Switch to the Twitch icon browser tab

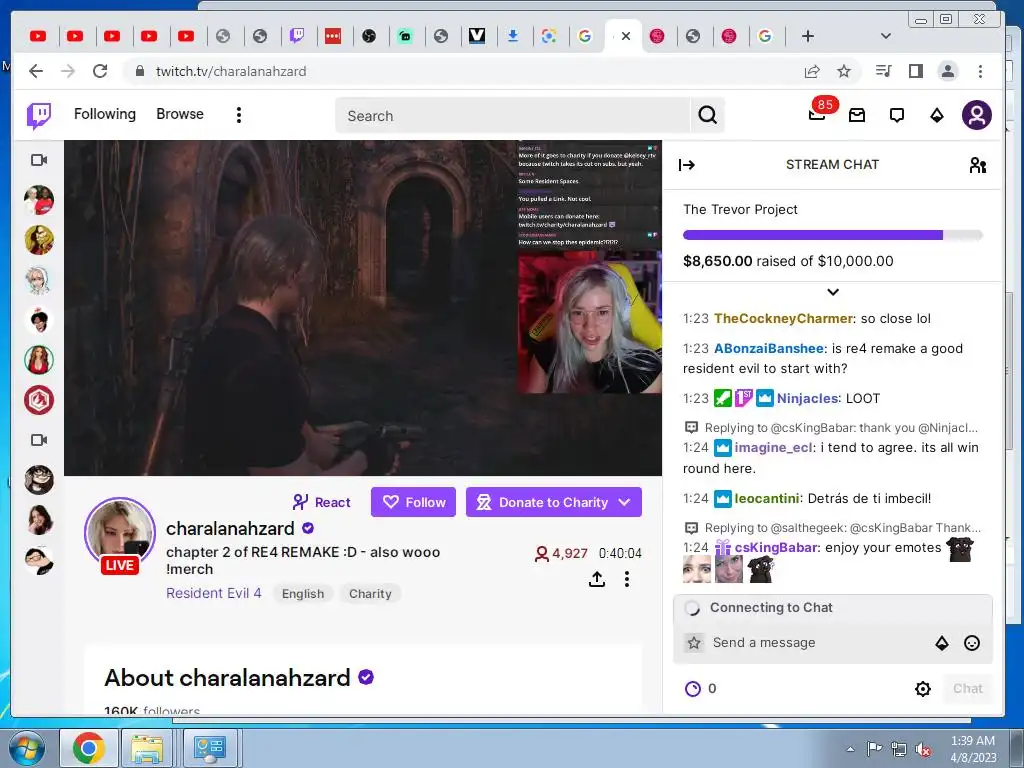(x=296, y=36)
